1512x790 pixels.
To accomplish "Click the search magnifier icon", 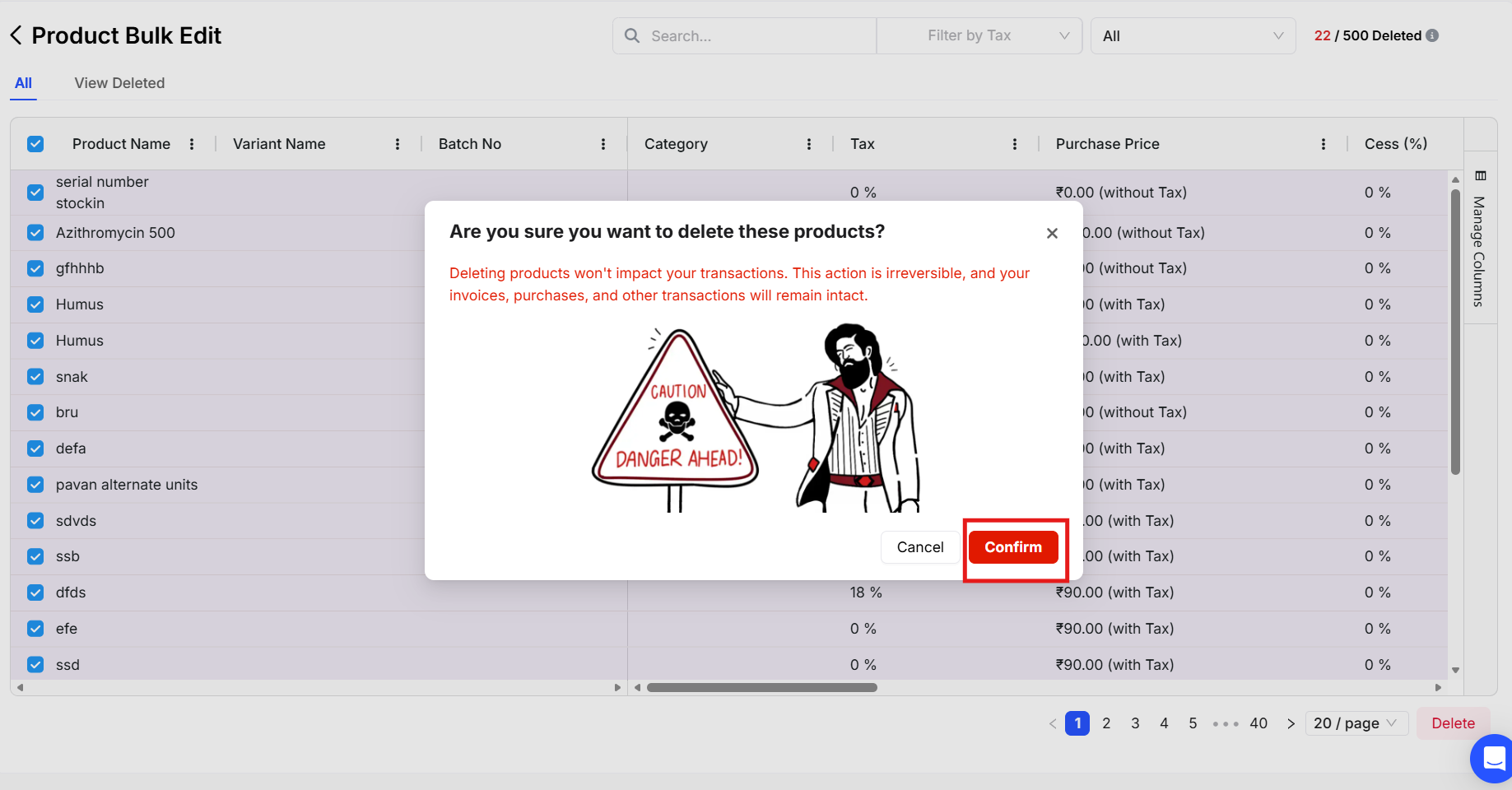I will click(632, 35).
